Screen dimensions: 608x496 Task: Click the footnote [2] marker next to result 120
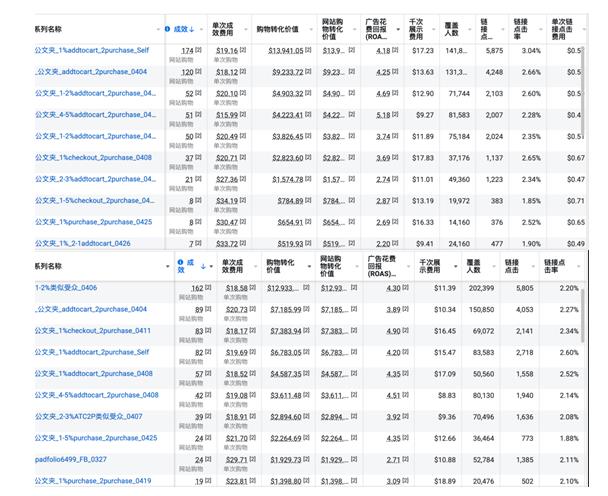coord(198,71)
